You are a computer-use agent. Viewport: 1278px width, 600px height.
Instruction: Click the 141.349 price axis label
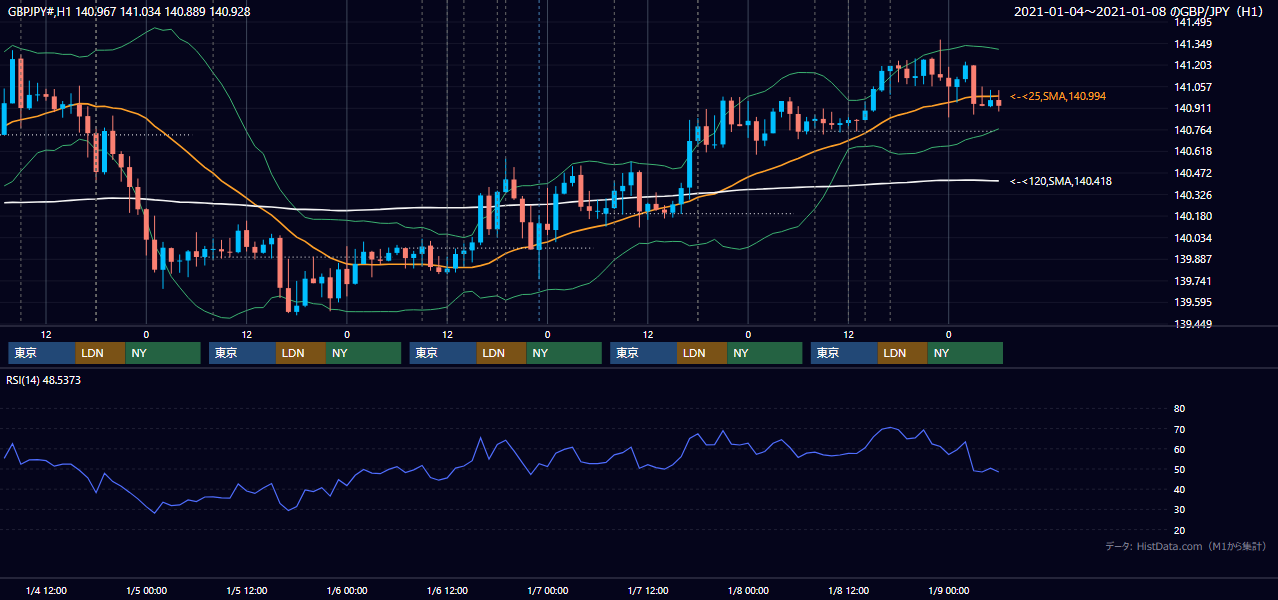coord(1193,44)
